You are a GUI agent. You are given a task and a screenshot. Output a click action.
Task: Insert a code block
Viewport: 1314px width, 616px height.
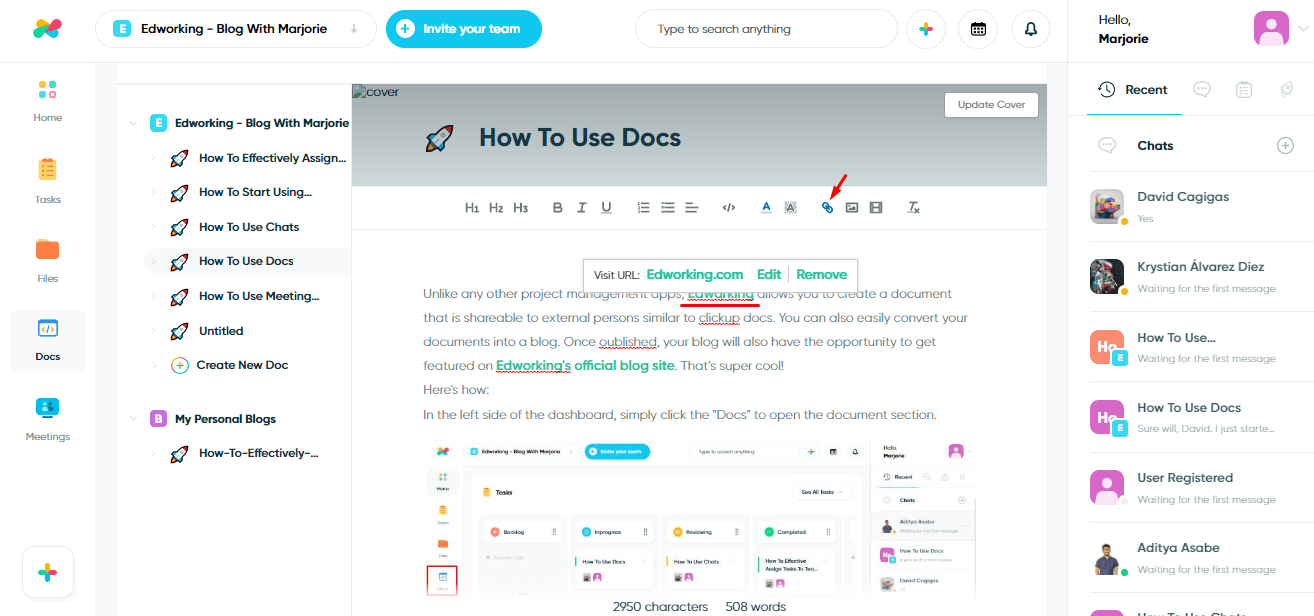click(729, 208)
